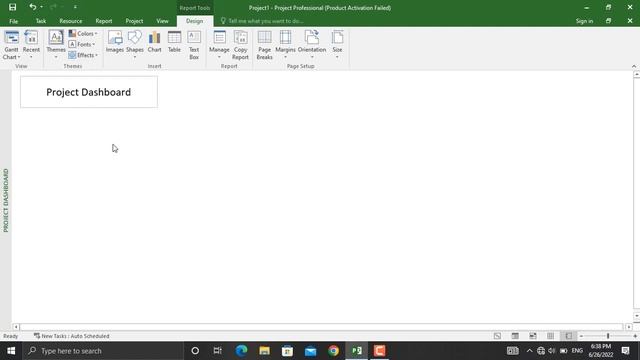Select the Design tab under Report Tools
Screen dimensions: 640x360
pos(194,21)
